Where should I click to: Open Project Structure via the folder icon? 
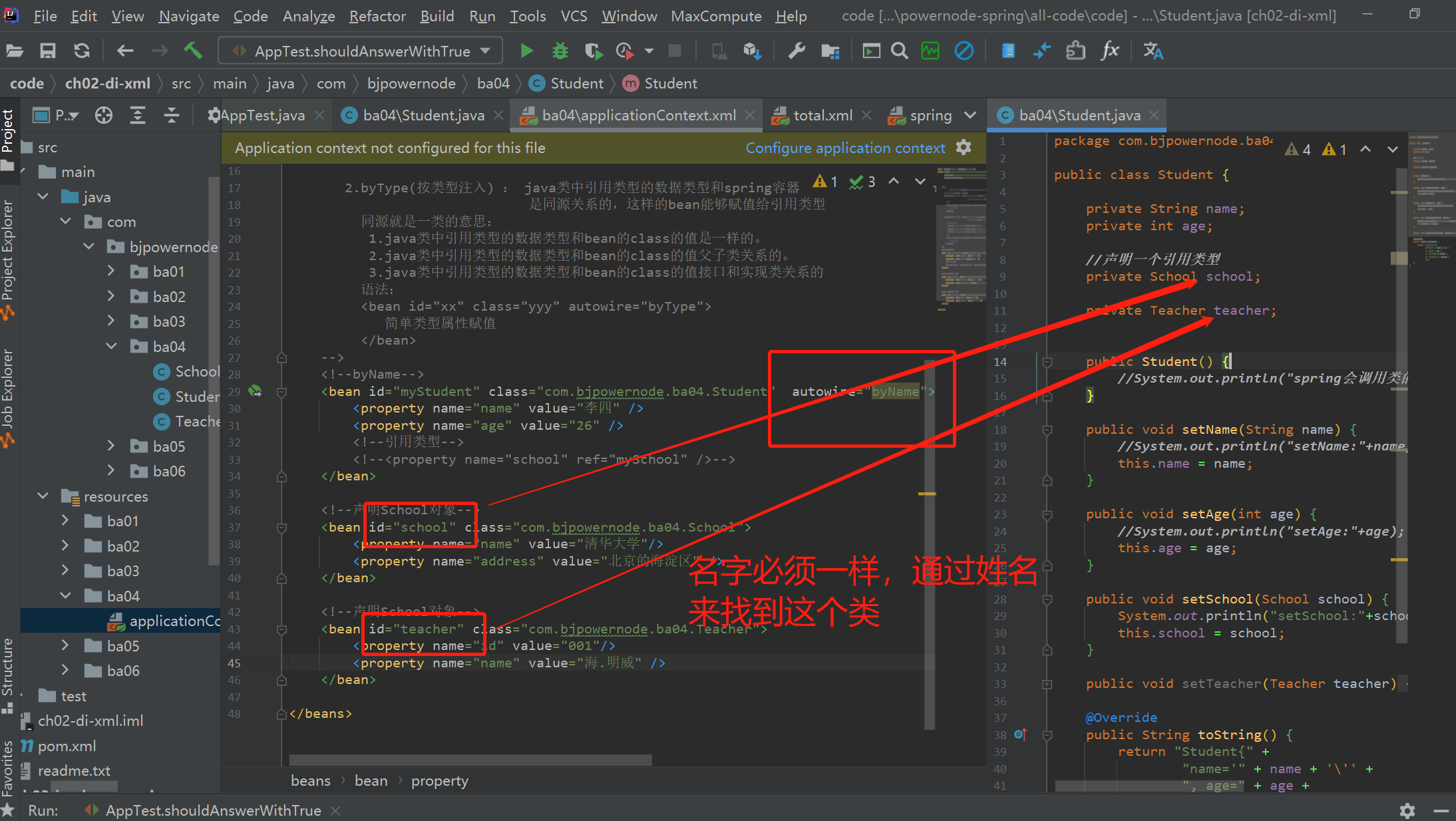pos(830,50)
